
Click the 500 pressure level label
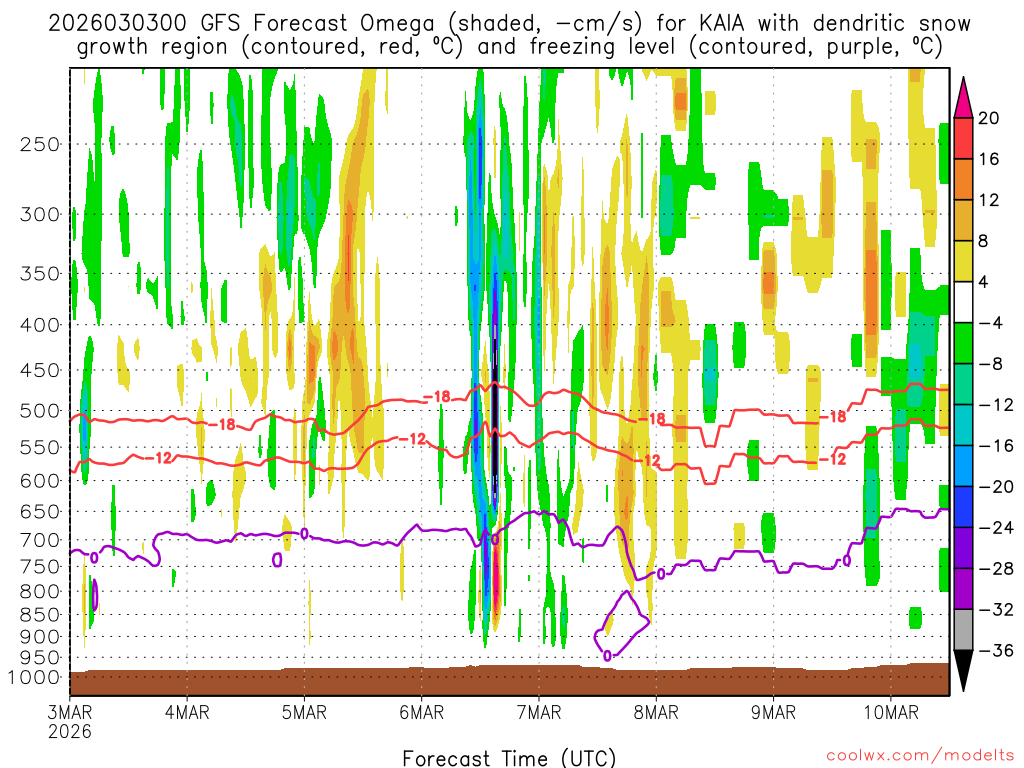[x=40, y=410]
